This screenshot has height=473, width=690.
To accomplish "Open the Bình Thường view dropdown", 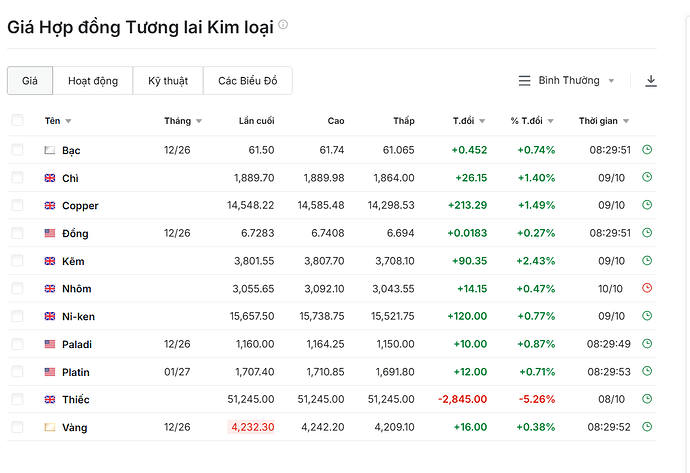I will point(566,81).
